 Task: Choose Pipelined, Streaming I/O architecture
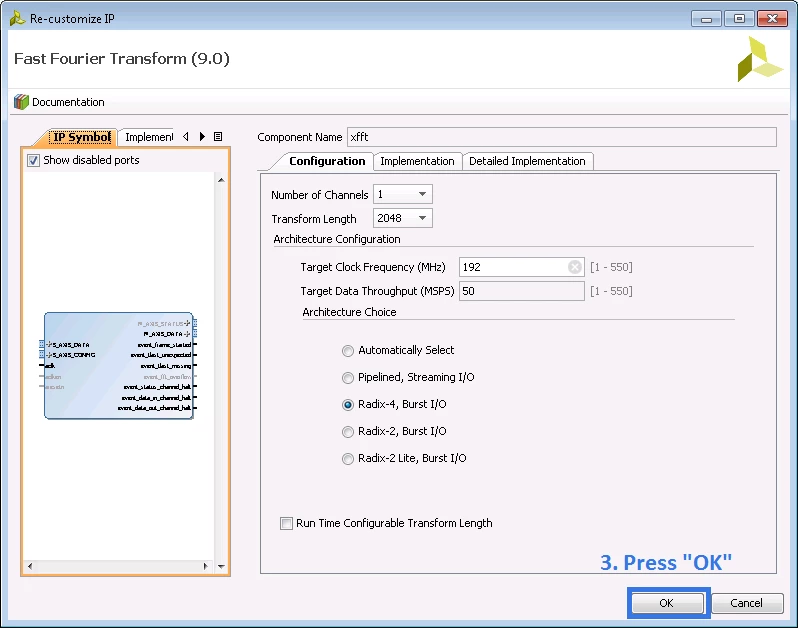pos(348,378)
